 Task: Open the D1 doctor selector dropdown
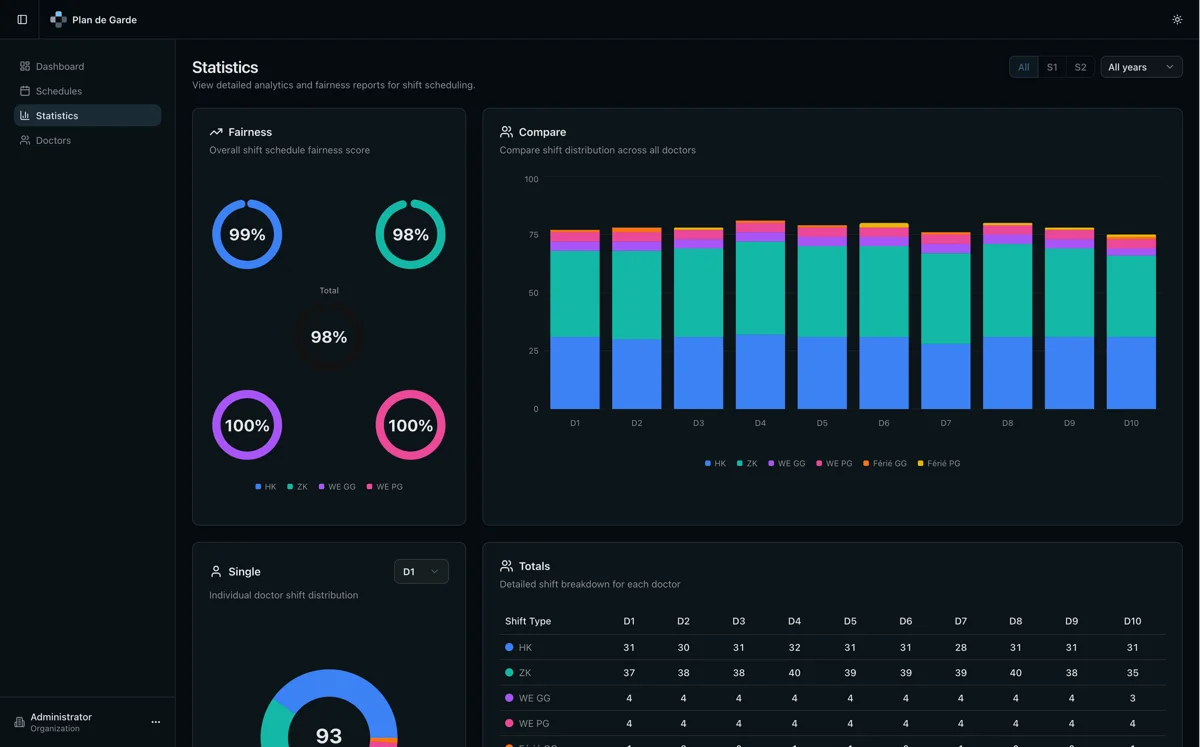click(421, 572)
